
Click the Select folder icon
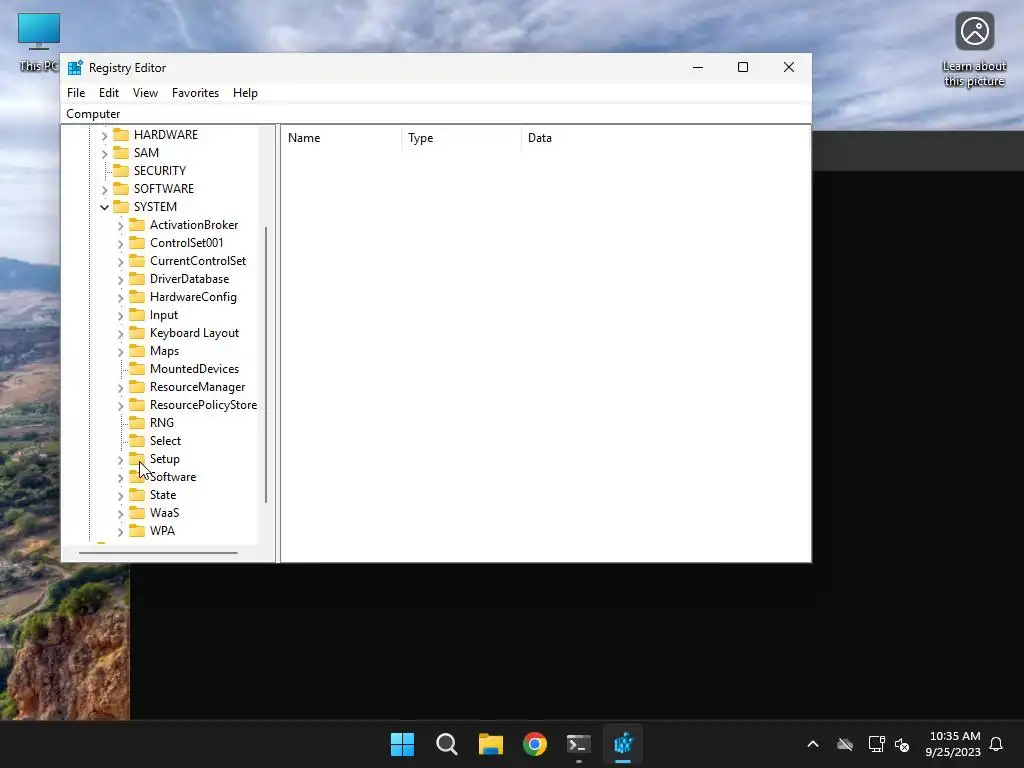pyautogui.click(x=136, y=441)
